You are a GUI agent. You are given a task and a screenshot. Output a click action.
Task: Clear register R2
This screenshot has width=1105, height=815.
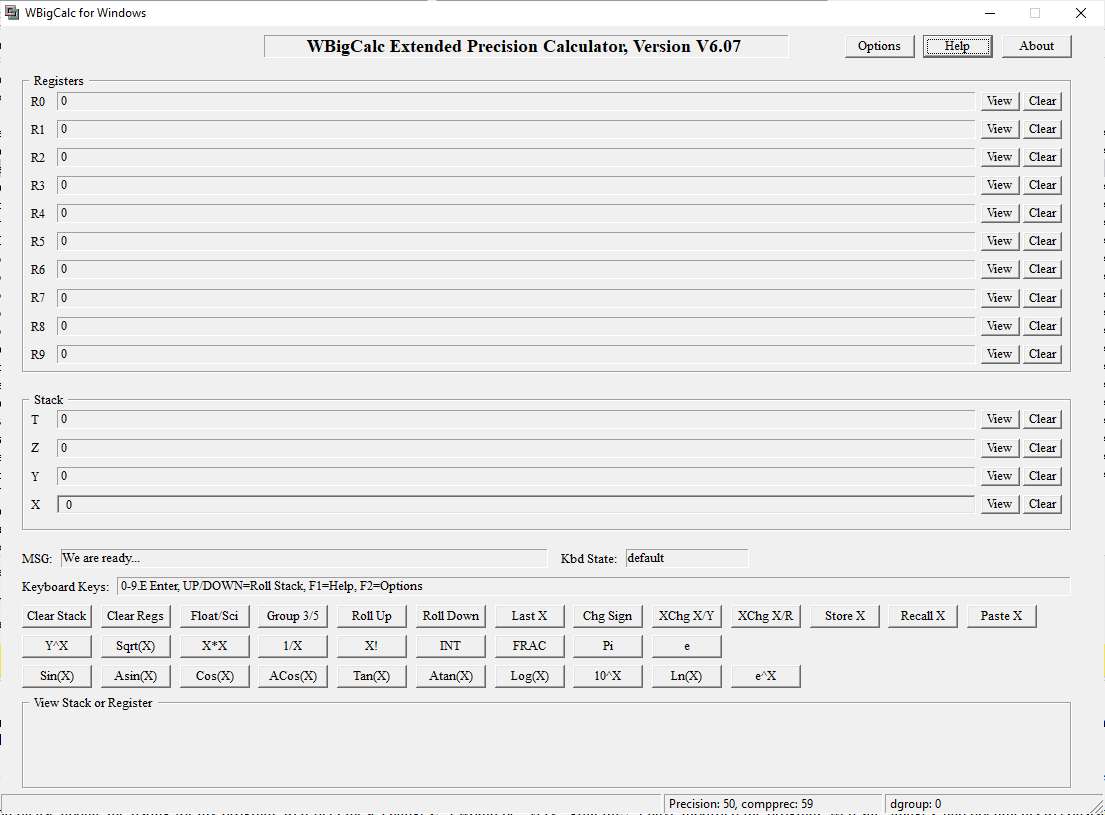click(1042, 157)
